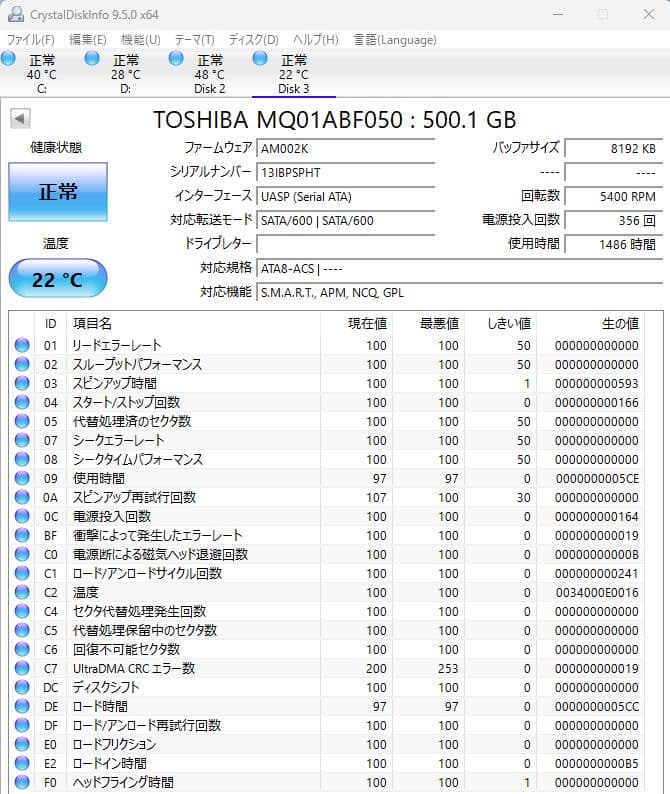The image size is (670, 794).
Task: Click the status icon for UltraDMA CRC エラー数
Action: click(22, 668)
